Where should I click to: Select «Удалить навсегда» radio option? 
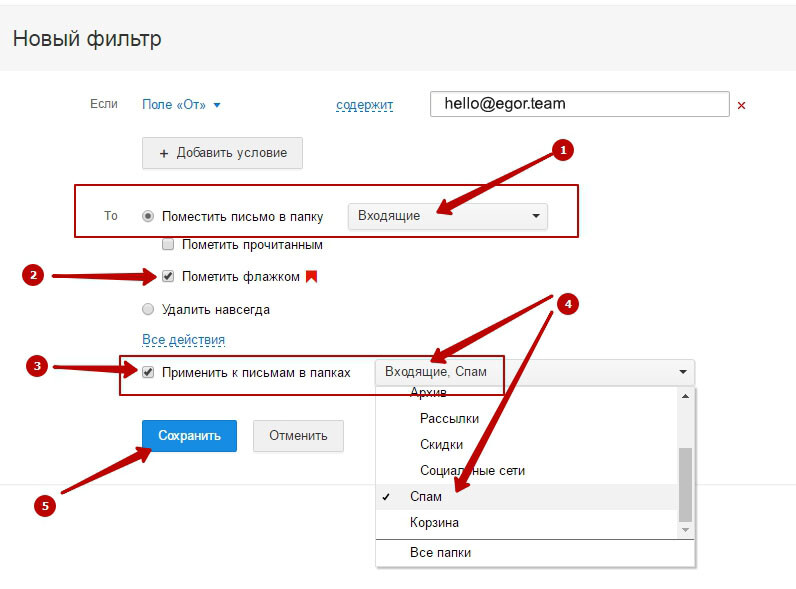coord(148,309)
